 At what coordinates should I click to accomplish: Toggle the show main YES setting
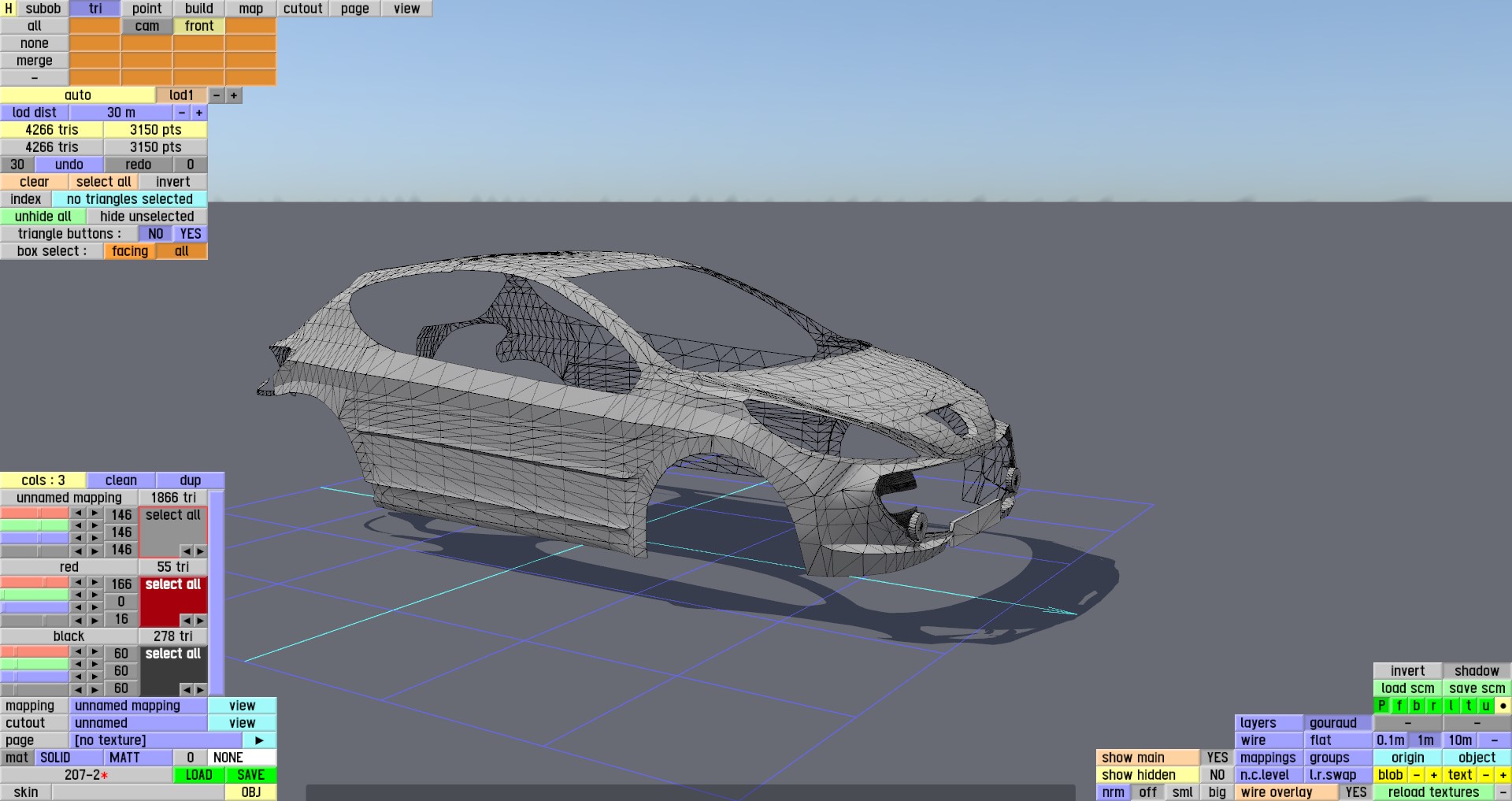[1217, 758]
